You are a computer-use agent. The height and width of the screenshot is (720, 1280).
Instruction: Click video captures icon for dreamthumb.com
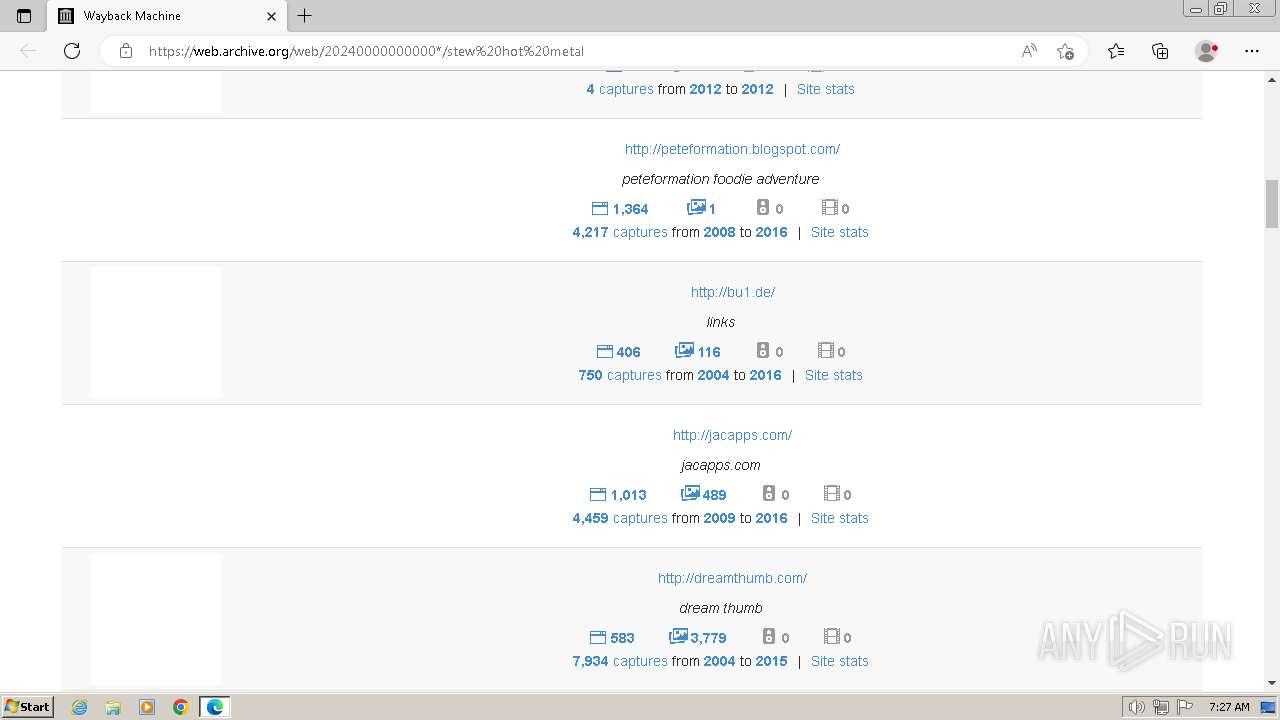(x=831, y=637)
